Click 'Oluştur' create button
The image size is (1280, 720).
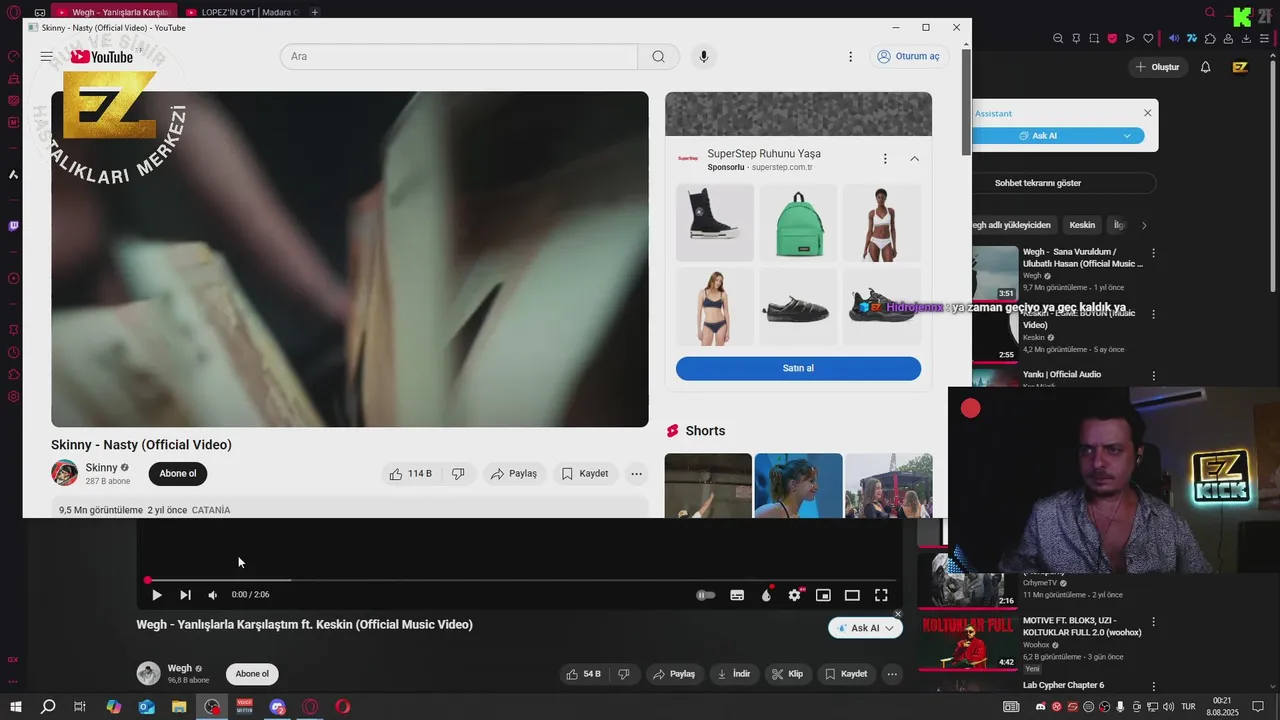(1158, 67)
